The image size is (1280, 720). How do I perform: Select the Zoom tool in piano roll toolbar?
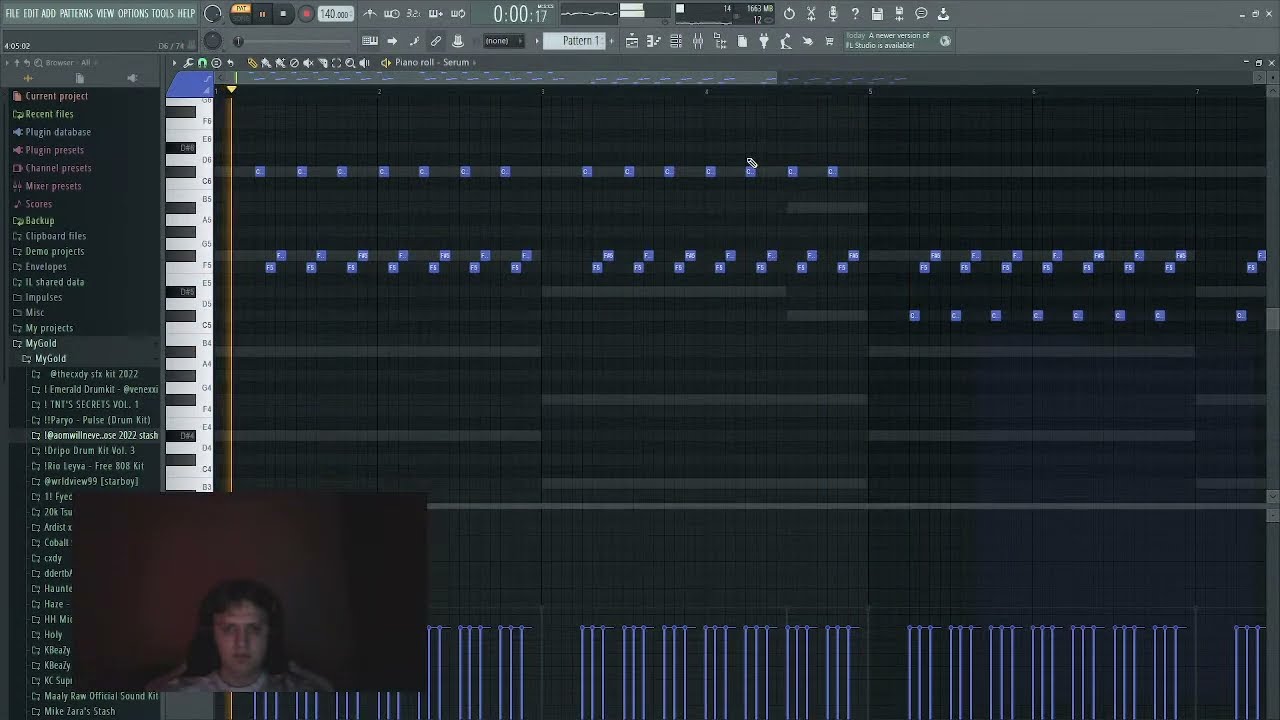(x=350, y=62)
